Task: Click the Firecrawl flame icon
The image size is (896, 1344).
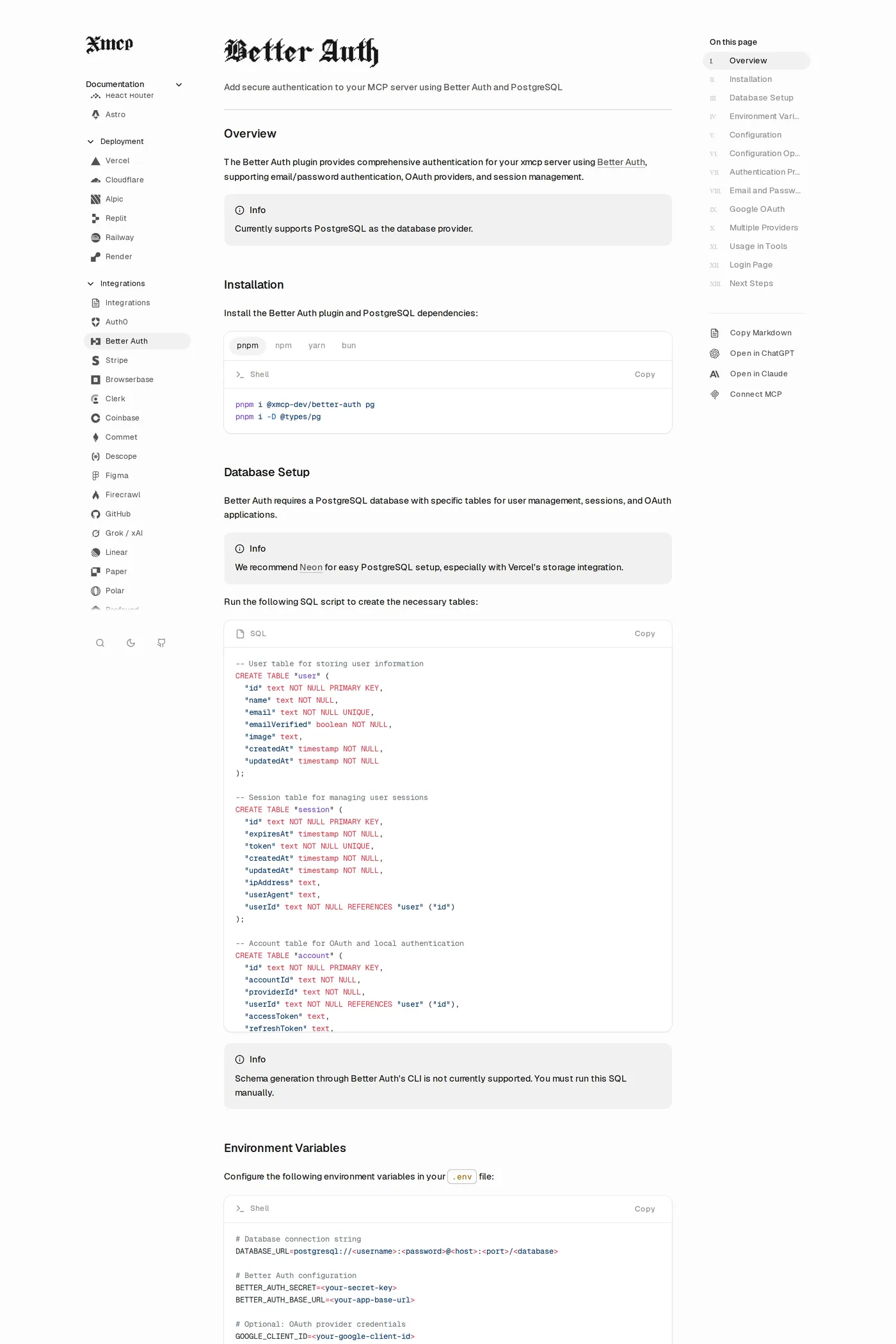Action: [95, 495]
